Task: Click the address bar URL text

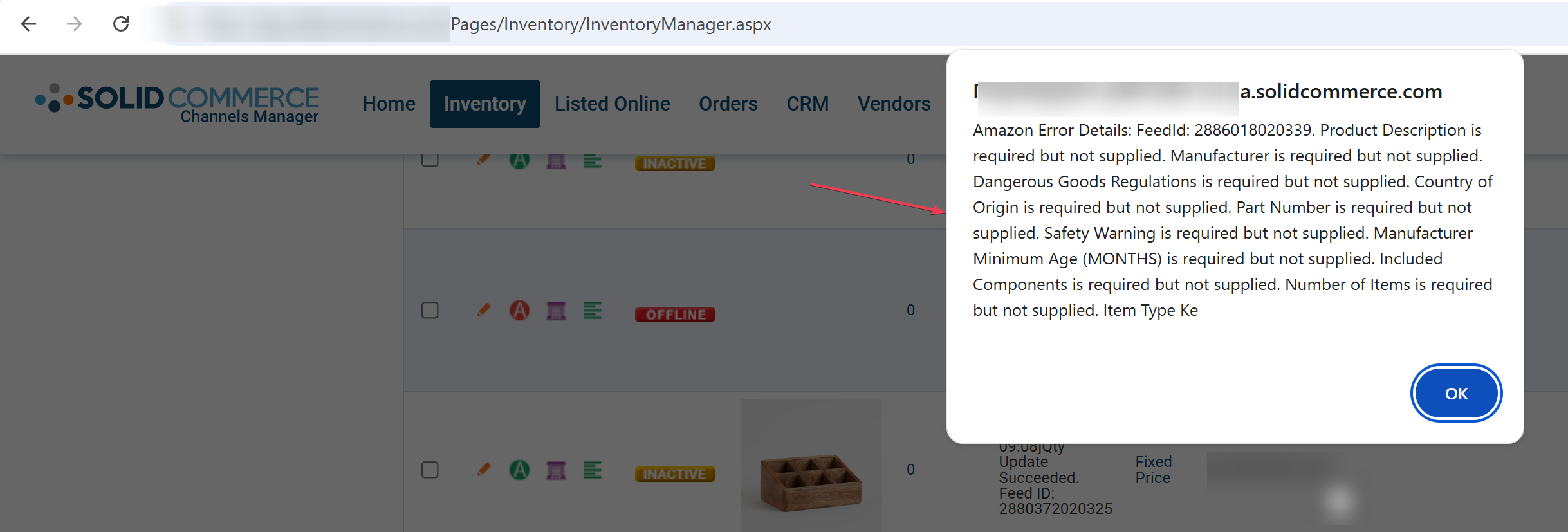Action: pyautogui.click(x=610, y=24)
